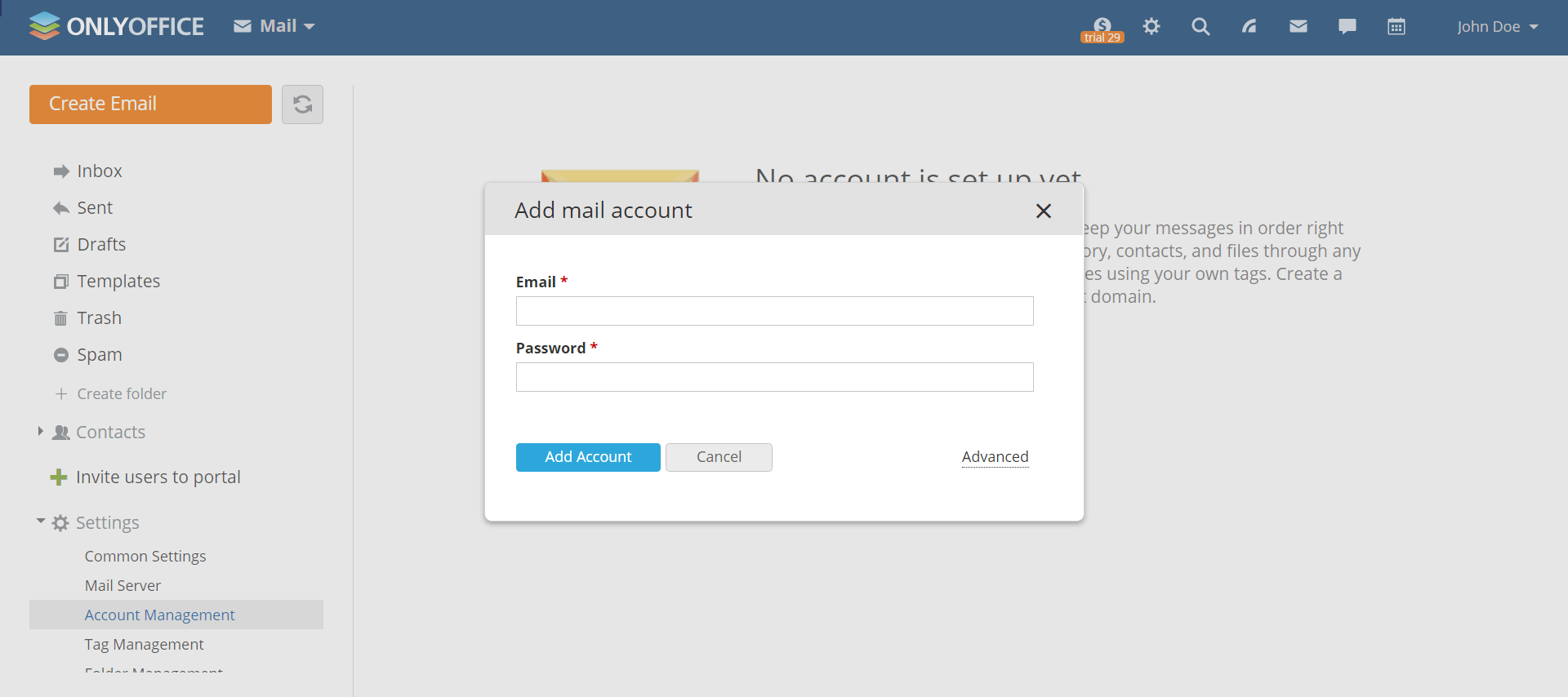The image size is (1568, 697).
Task: Click the Create Email button
Action: 150,104
